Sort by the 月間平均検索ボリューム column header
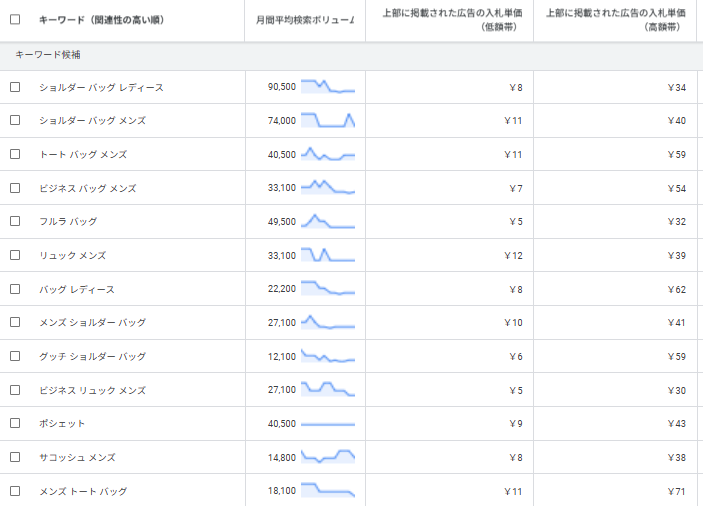The image size is (703, 506). (305, 20)
